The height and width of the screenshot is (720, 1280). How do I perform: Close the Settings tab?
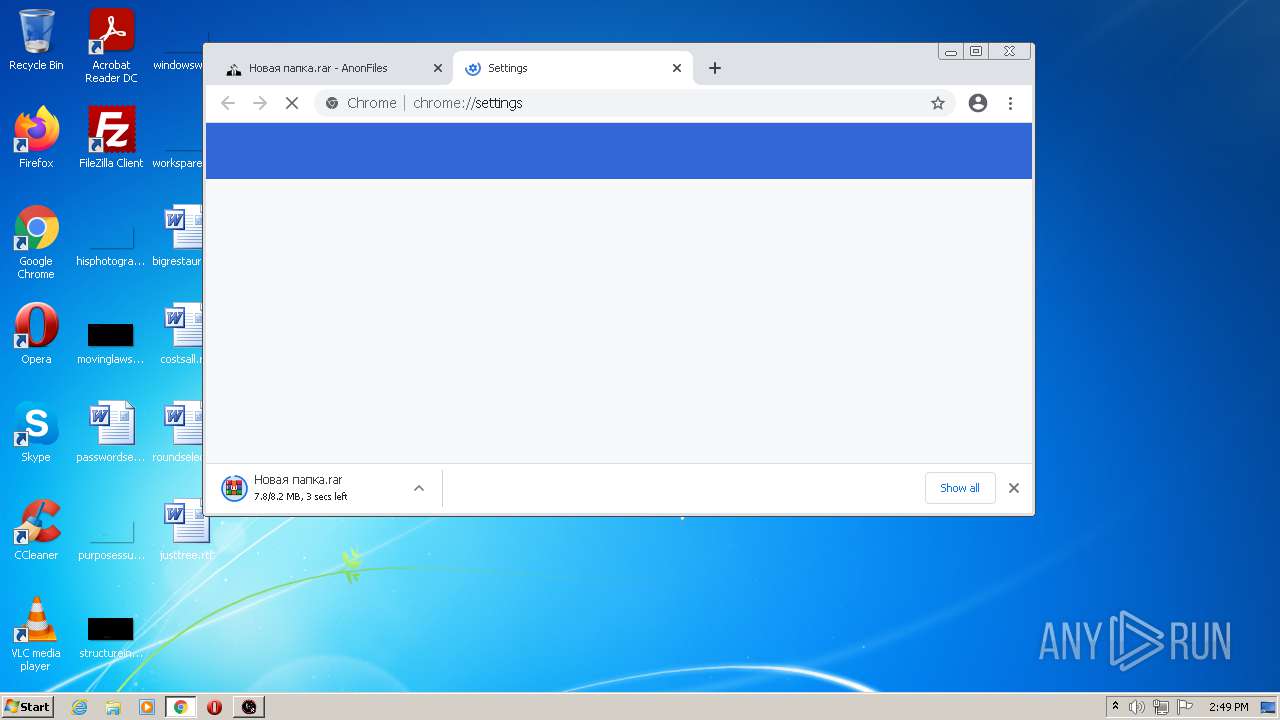click(x=677, y=68)
